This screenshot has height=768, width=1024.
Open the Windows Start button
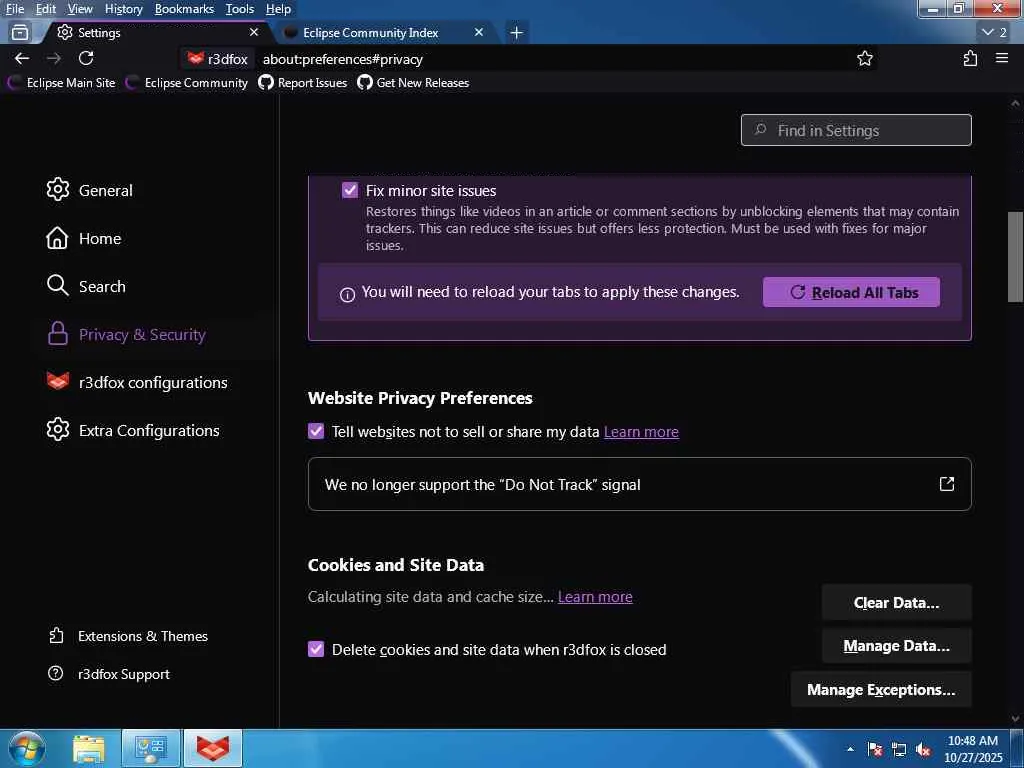pyautogui.click(x=27, y=748)
